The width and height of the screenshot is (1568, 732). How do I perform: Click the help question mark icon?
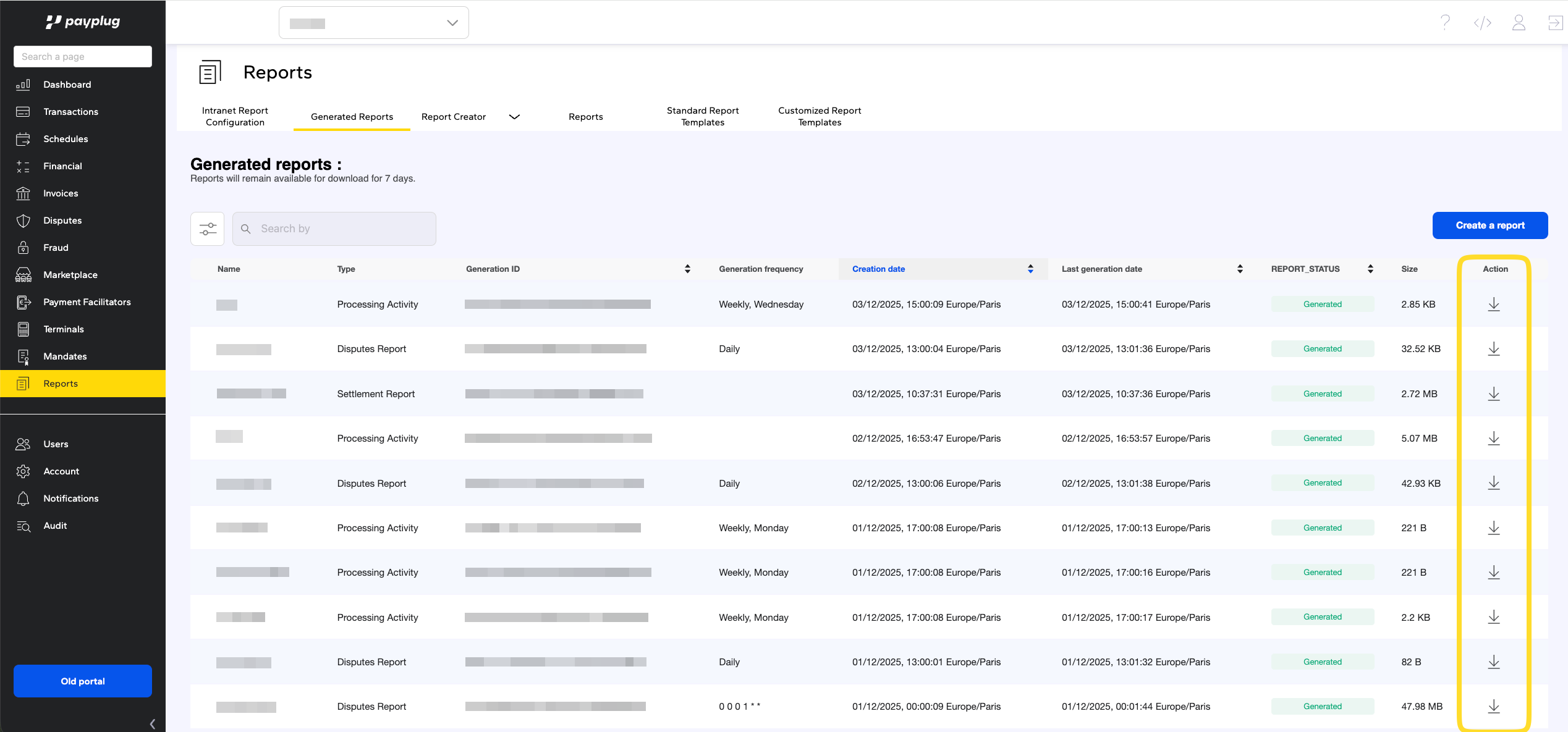click(x=1445, y=23)
